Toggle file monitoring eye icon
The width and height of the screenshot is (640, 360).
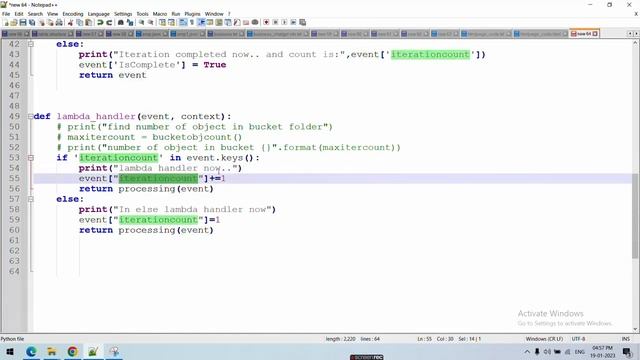tap(255, 22)
